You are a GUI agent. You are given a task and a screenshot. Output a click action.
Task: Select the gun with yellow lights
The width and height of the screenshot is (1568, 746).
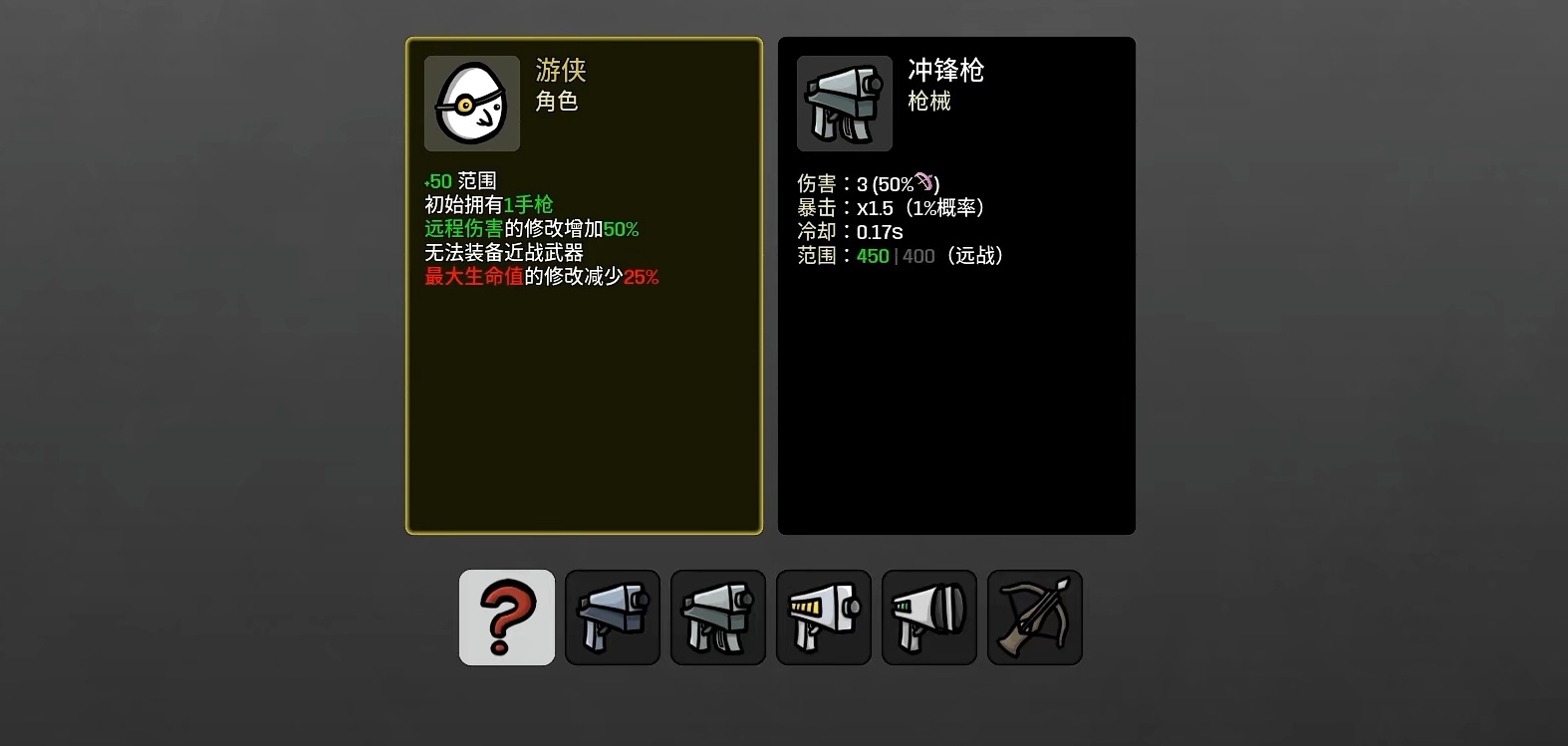824,618
